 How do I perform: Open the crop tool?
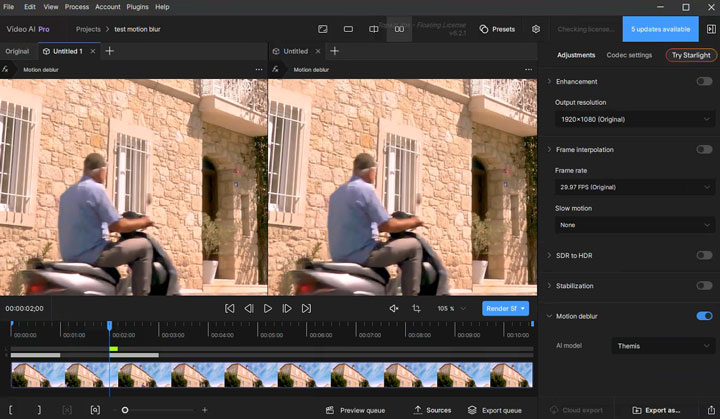pos(416,309)
